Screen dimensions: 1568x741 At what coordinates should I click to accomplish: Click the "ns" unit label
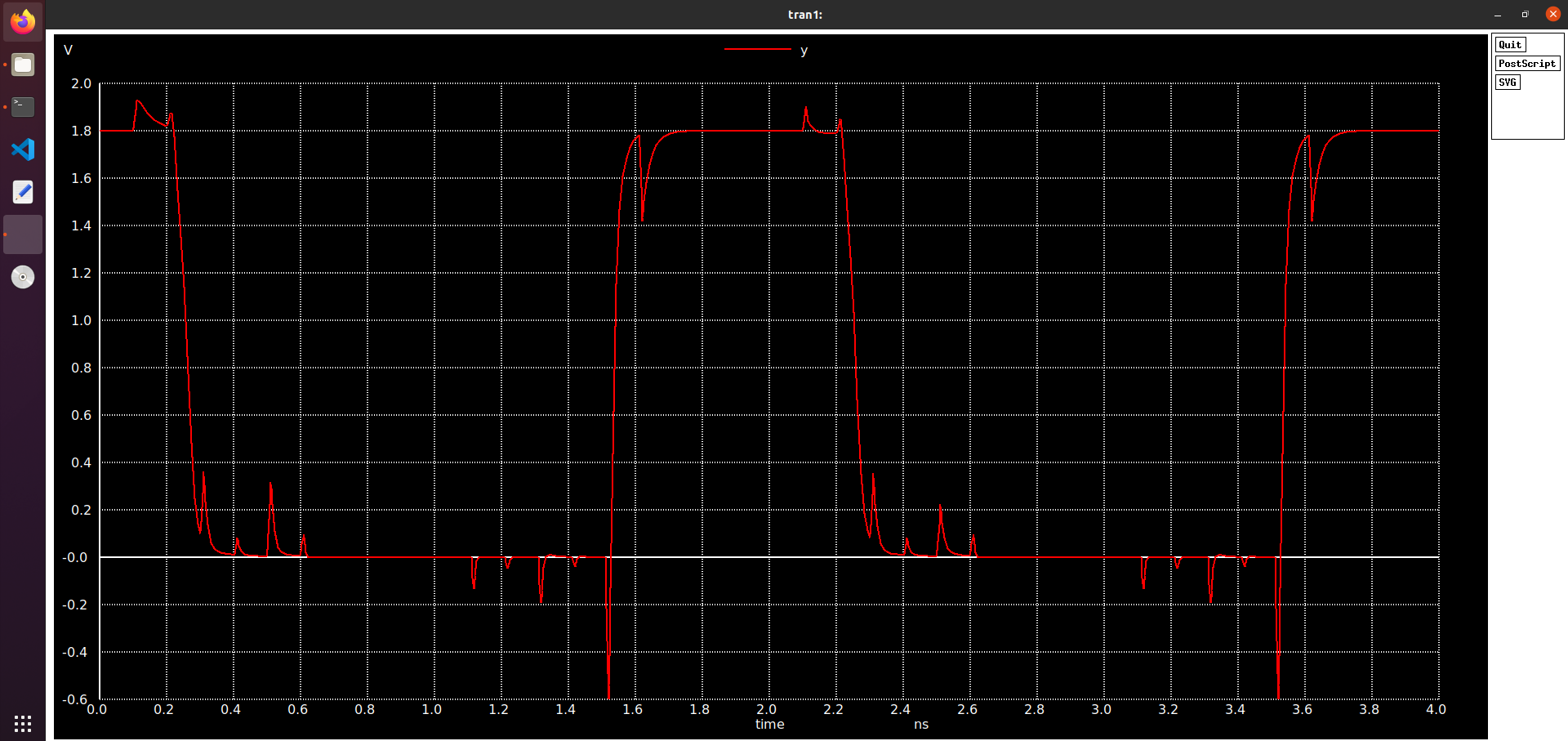click(921, 724)
